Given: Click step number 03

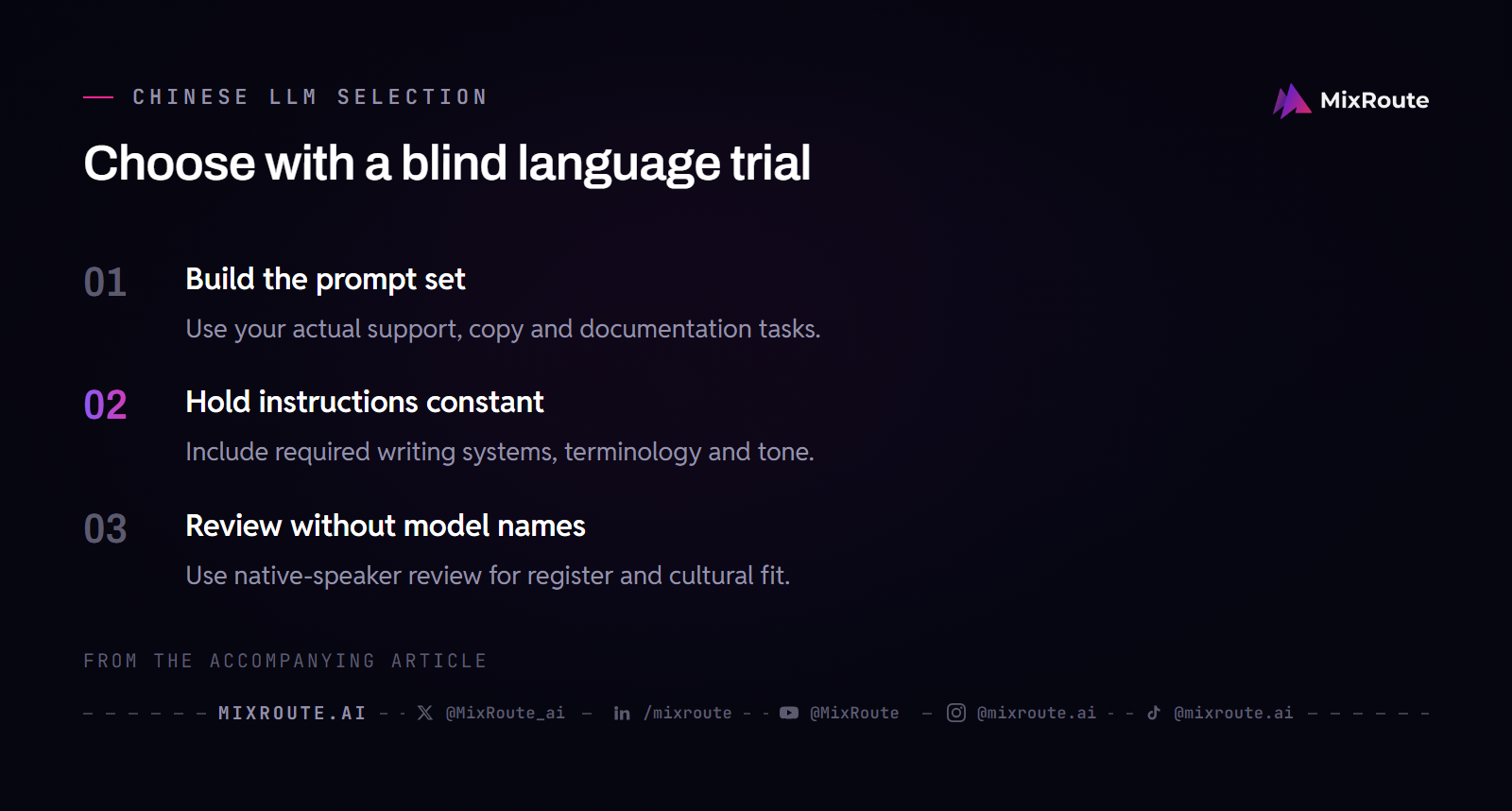Looking at the screenshot, I should click(105, 528).
